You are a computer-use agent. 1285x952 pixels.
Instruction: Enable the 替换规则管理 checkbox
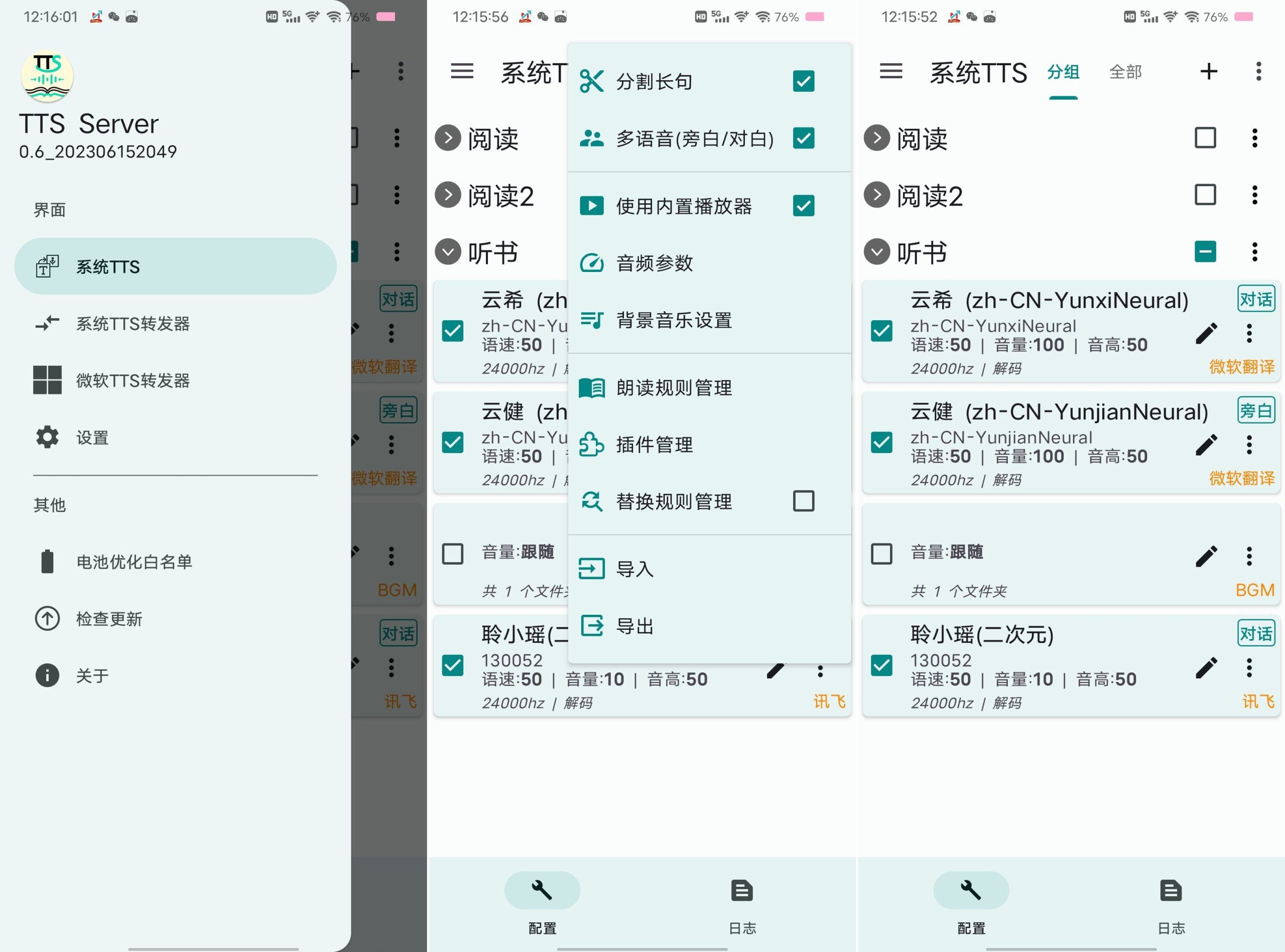tap(803, 501)
